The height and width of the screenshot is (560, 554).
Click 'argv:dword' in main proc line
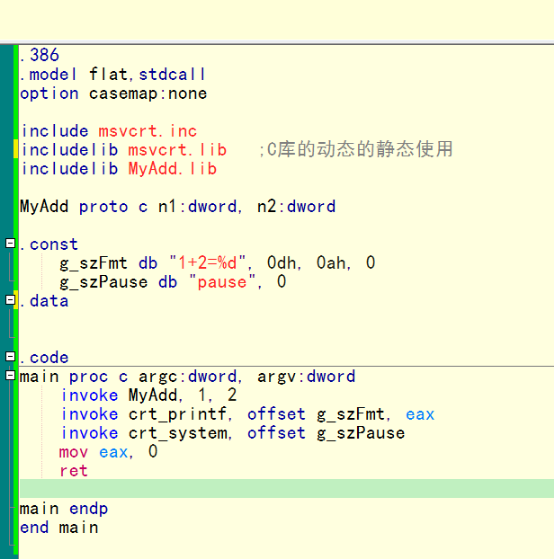pos(306,376)
